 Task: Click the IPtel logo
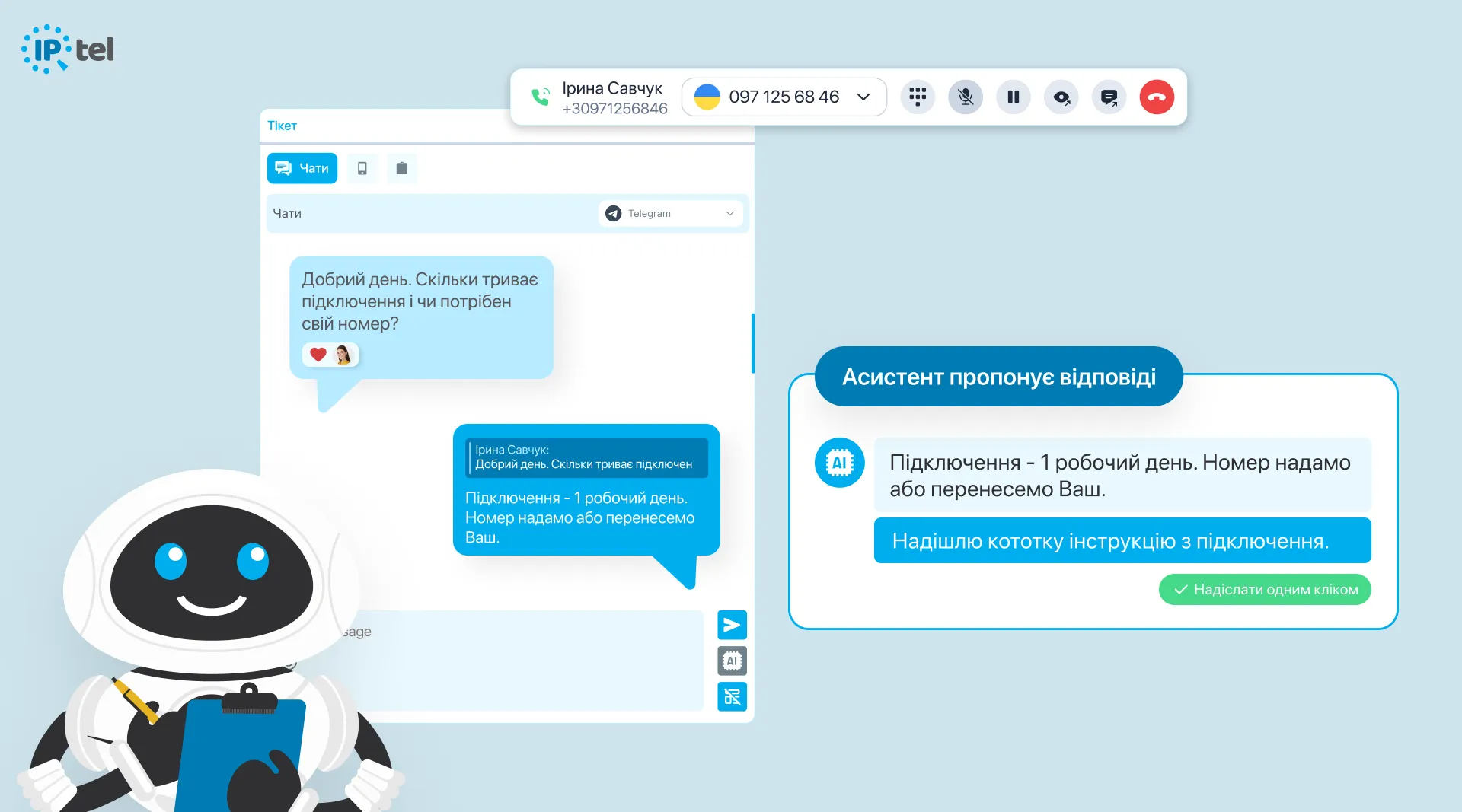(x=68, y=49)
